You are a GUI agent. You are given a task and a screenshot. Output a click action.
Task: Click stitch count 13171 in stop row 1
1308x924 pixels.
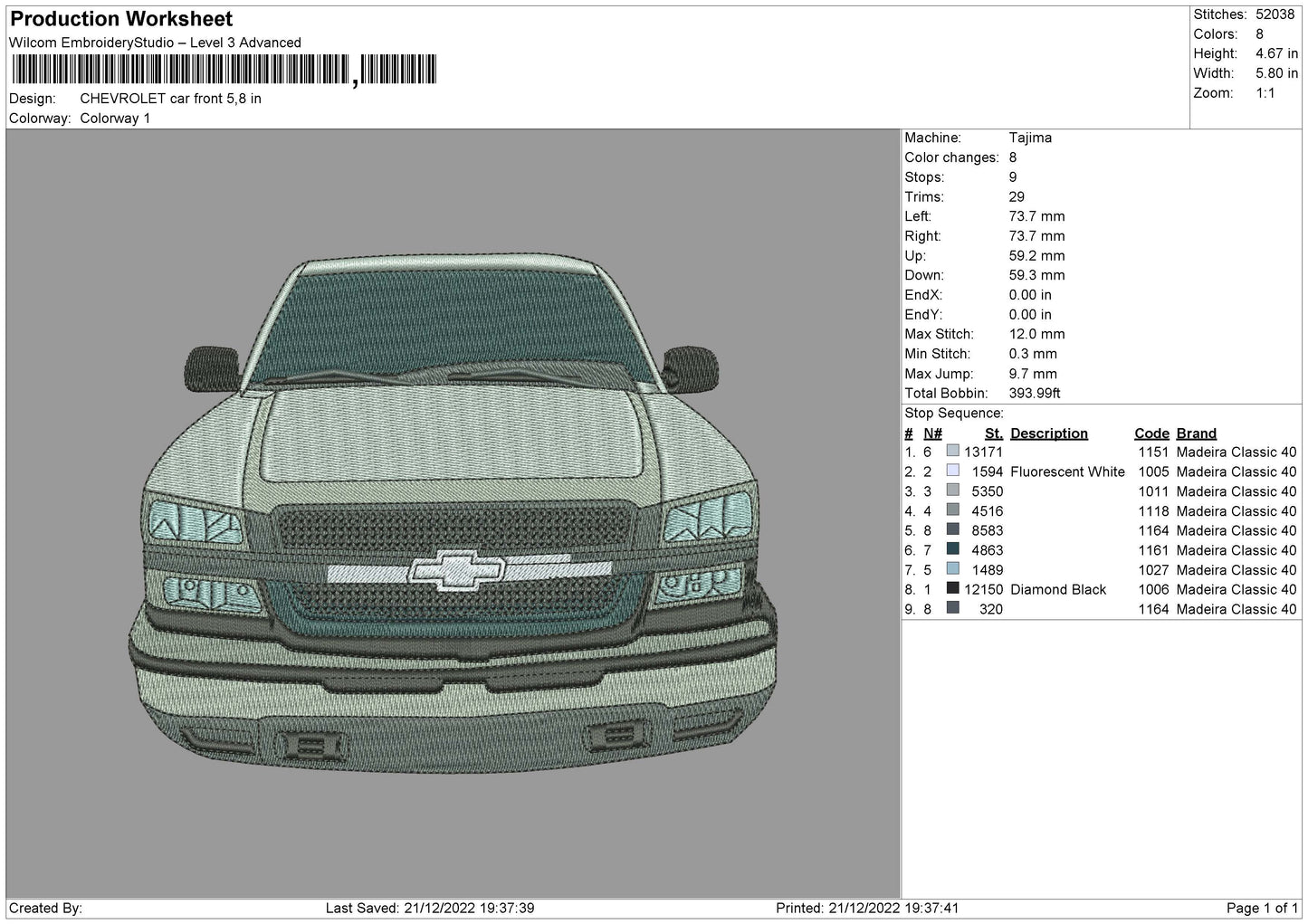click(984, 452)
